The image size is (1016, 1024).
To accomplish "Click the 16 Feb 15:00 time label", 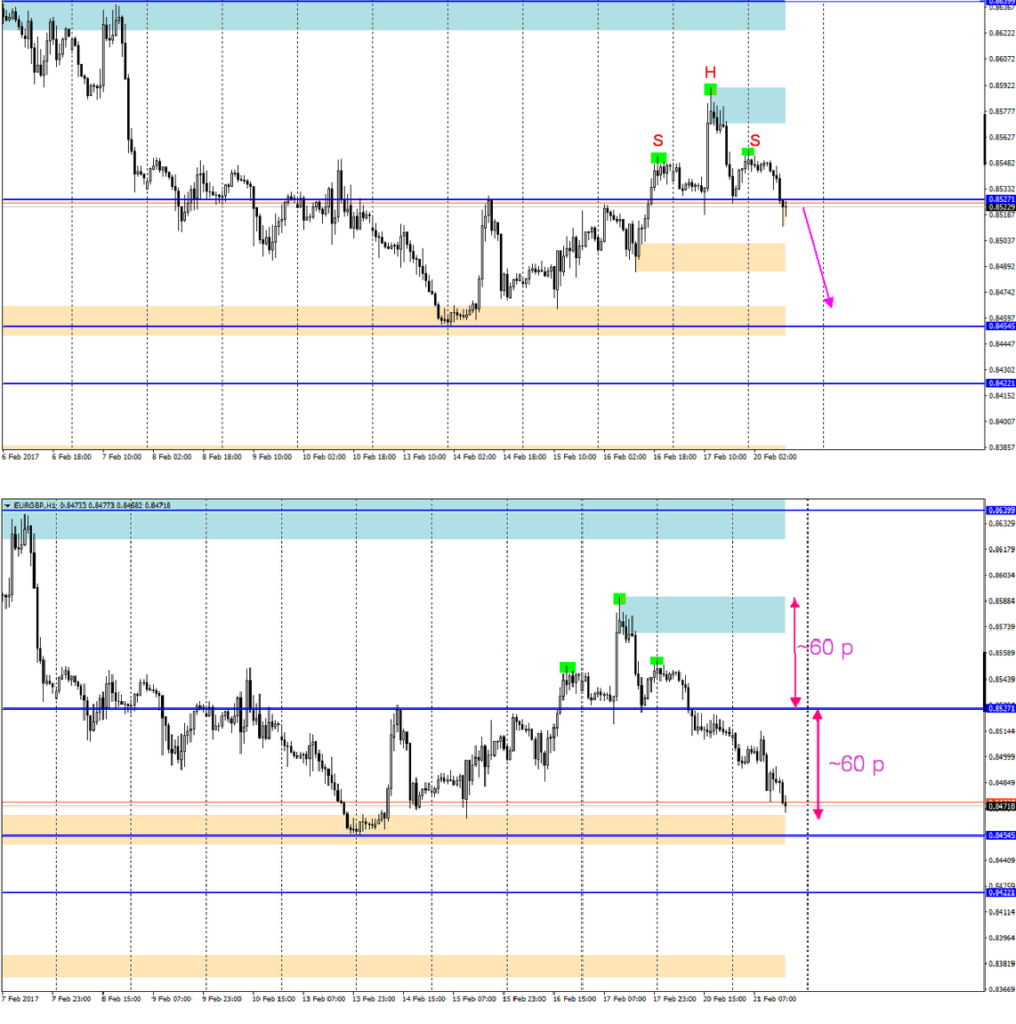I will point(575,999).
